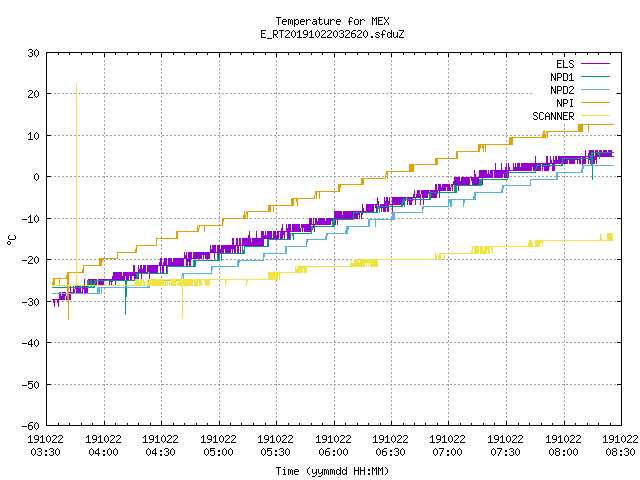Click the y-axis label '30'
The height and width of the screenshot is (480, 640).
33,53
